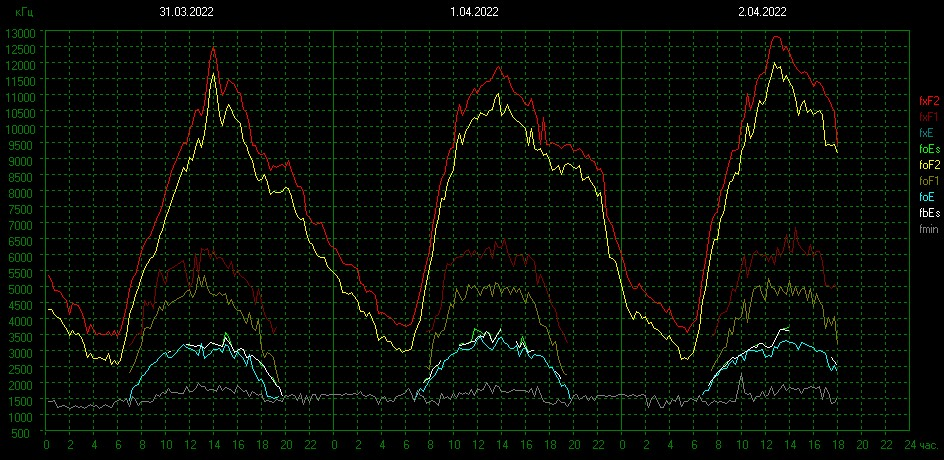This screenshot has width=944, height=460.
Task: Click the 13000 value on frequency axis
Action: coord(20,33)
